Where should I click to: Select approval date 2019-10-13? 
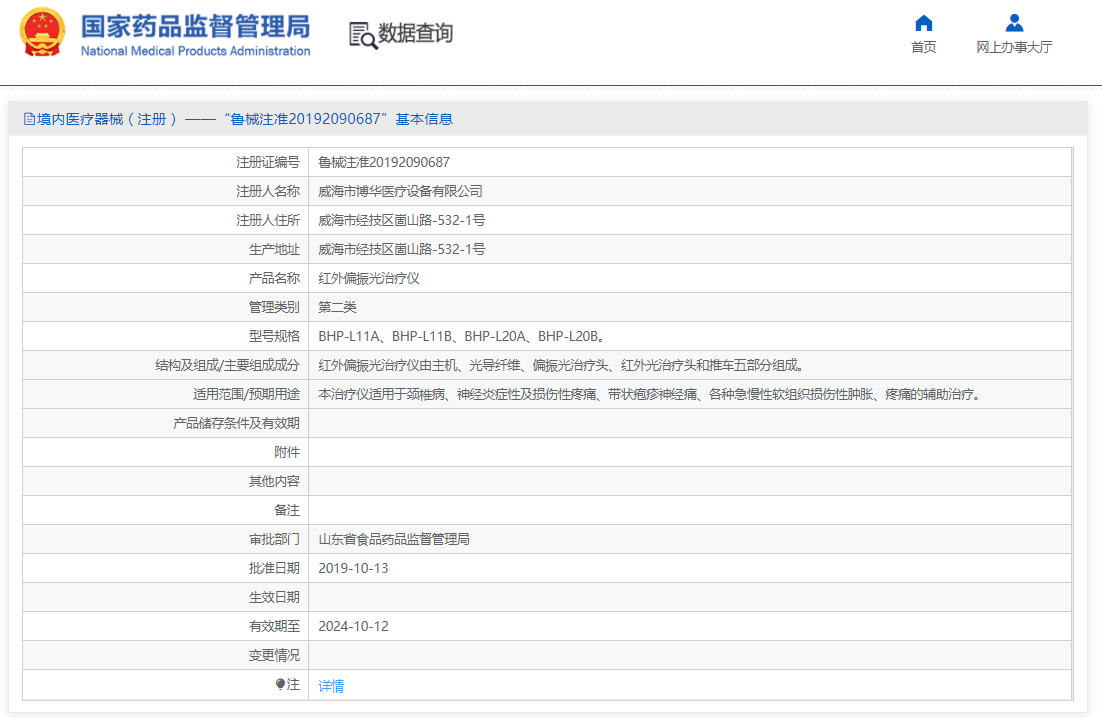tap(353, 568)
